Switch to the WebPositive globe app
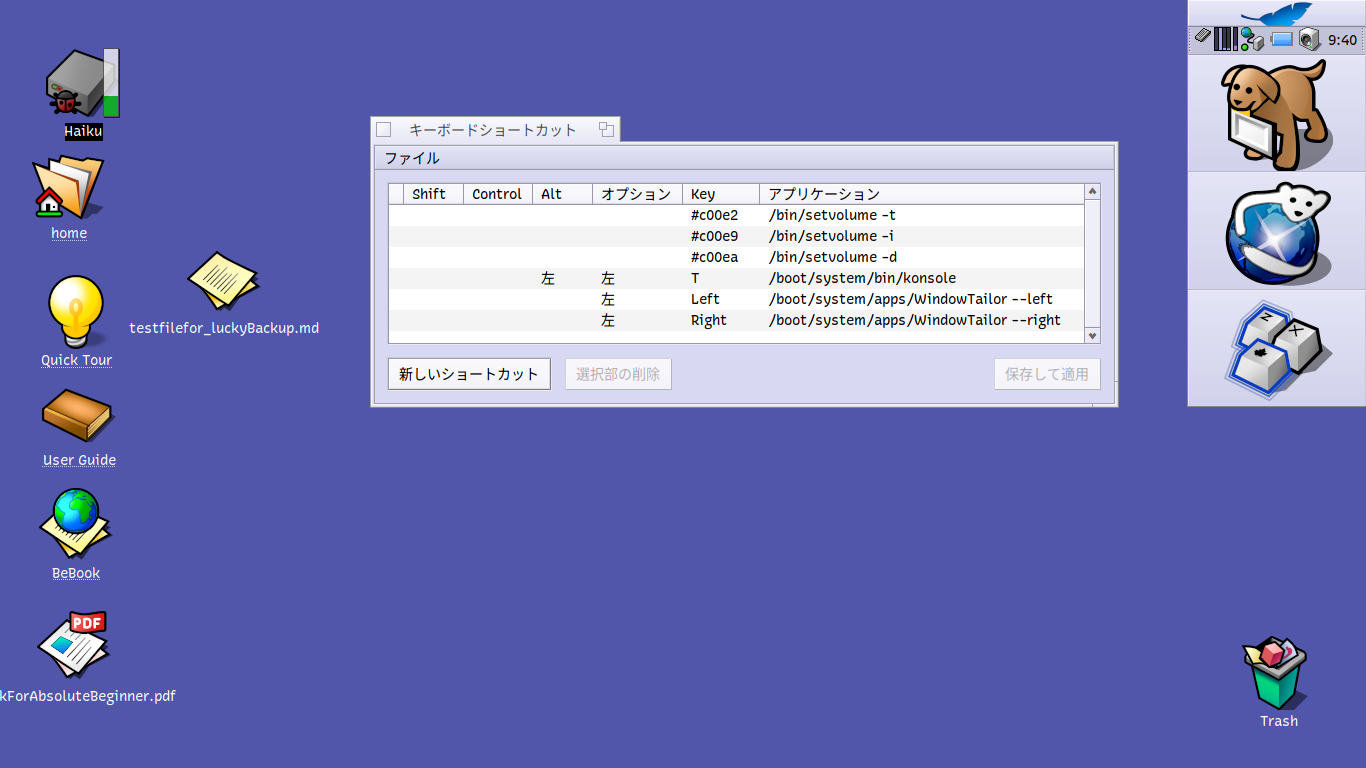The width and height of the screenshot is (1366, 768). (x=1276, y=232)
